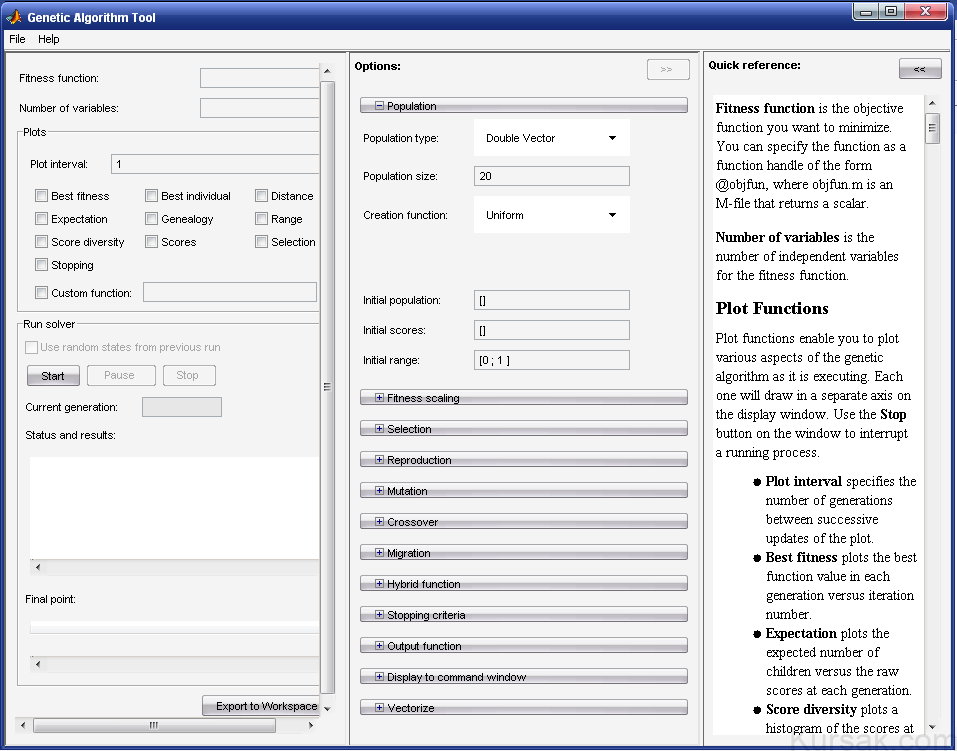957x751 pixels.
Task: Open the Help menu
Action: click(x=49, y=39)
